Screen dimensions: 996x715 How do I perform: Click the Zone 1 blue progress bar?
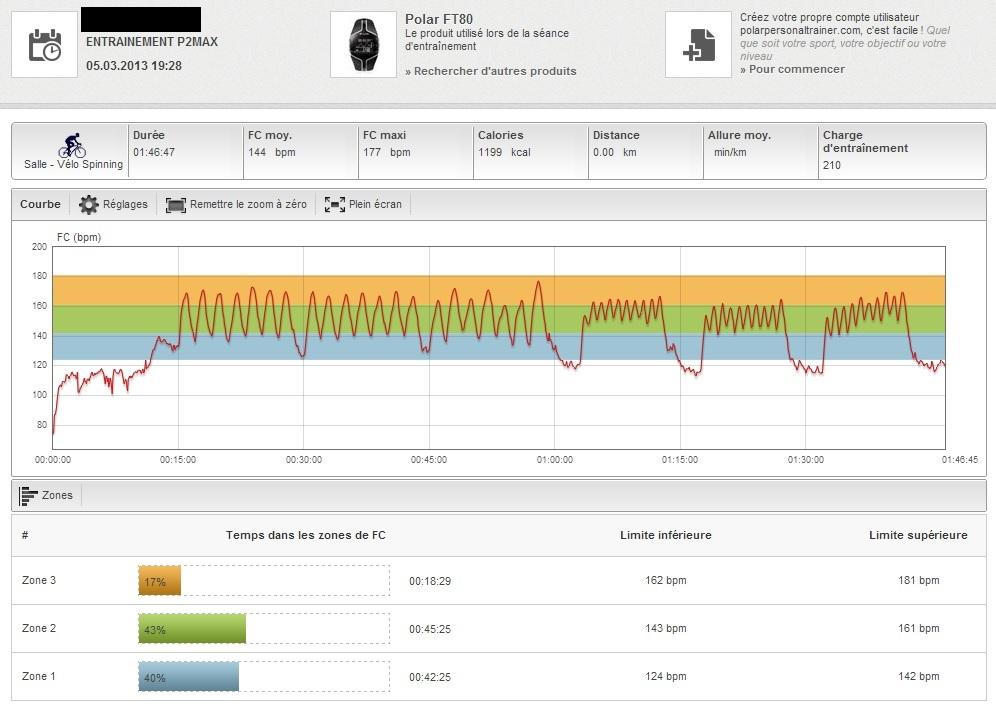[x=189, y=677]
